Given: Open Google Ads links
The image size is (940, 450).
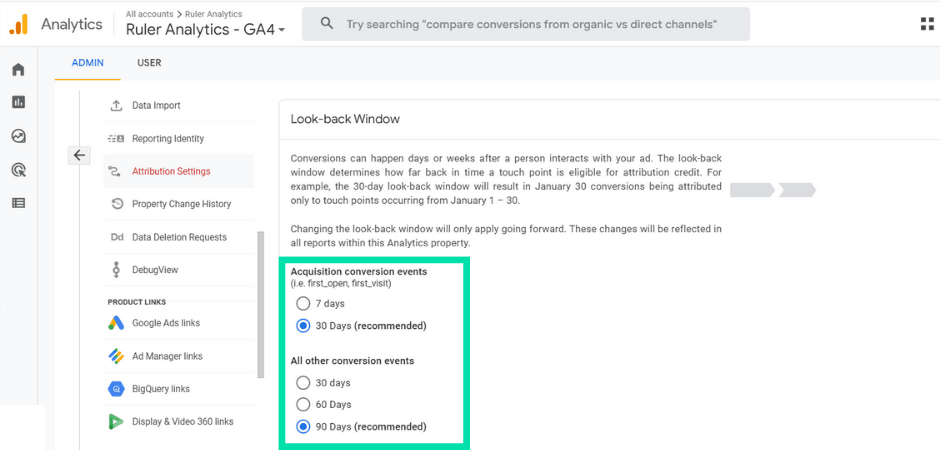Looking at the screenshot, I should pos(166,323).
